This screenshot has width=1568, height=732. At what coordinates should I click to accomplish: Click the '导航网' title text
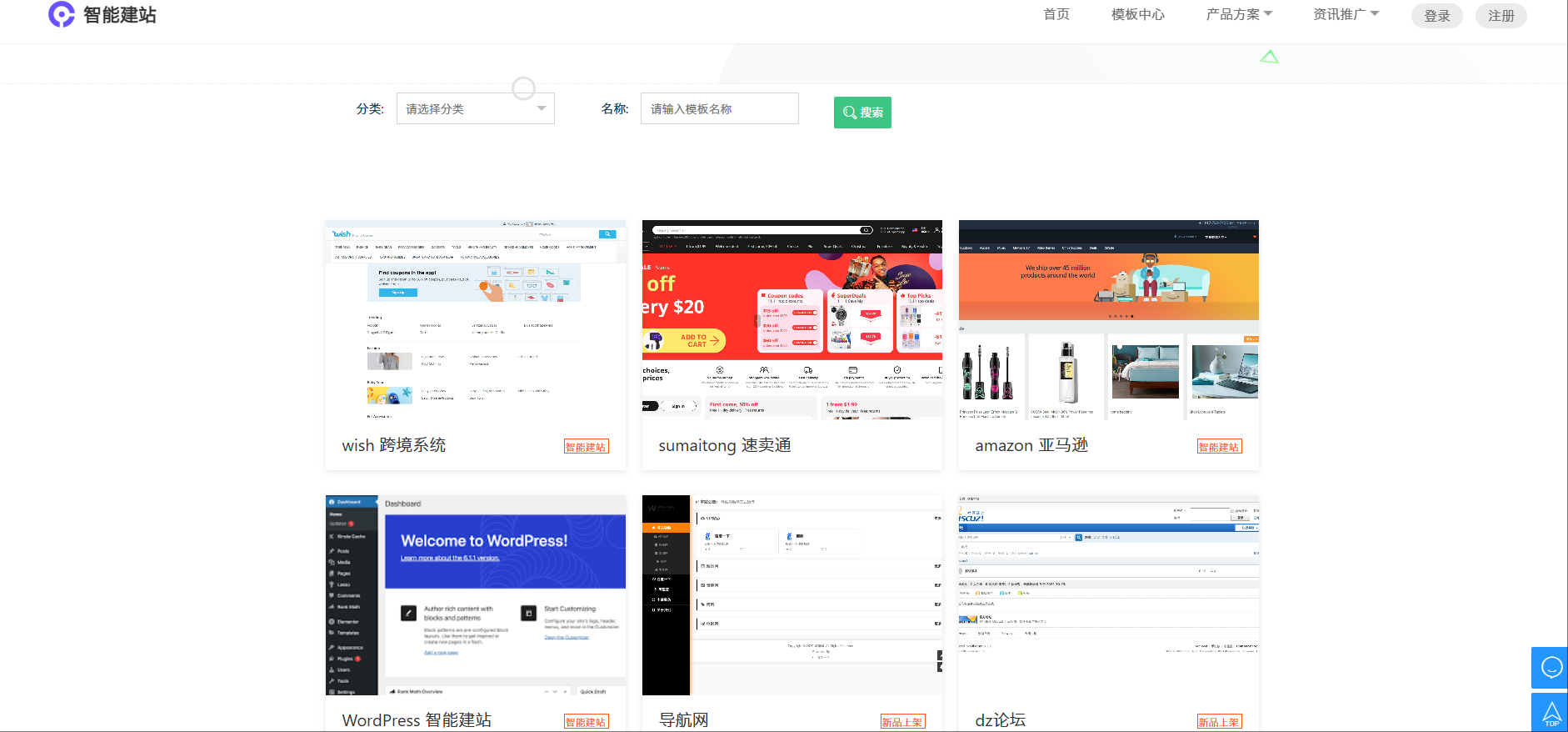click(x=684, y=720)
